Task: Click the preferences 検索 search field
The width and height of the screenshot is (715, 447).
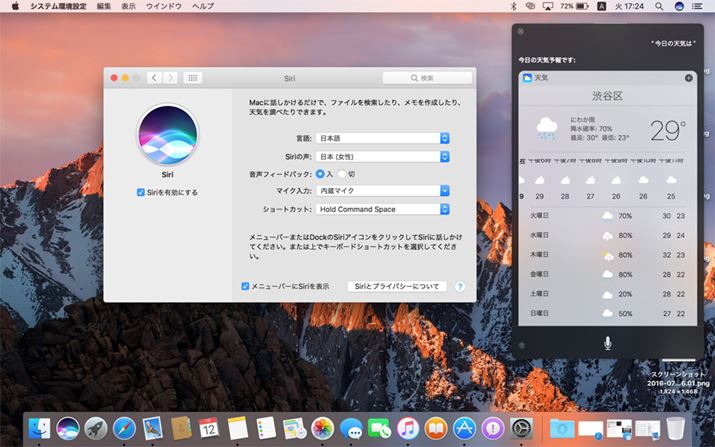Action: click(427, 78)
